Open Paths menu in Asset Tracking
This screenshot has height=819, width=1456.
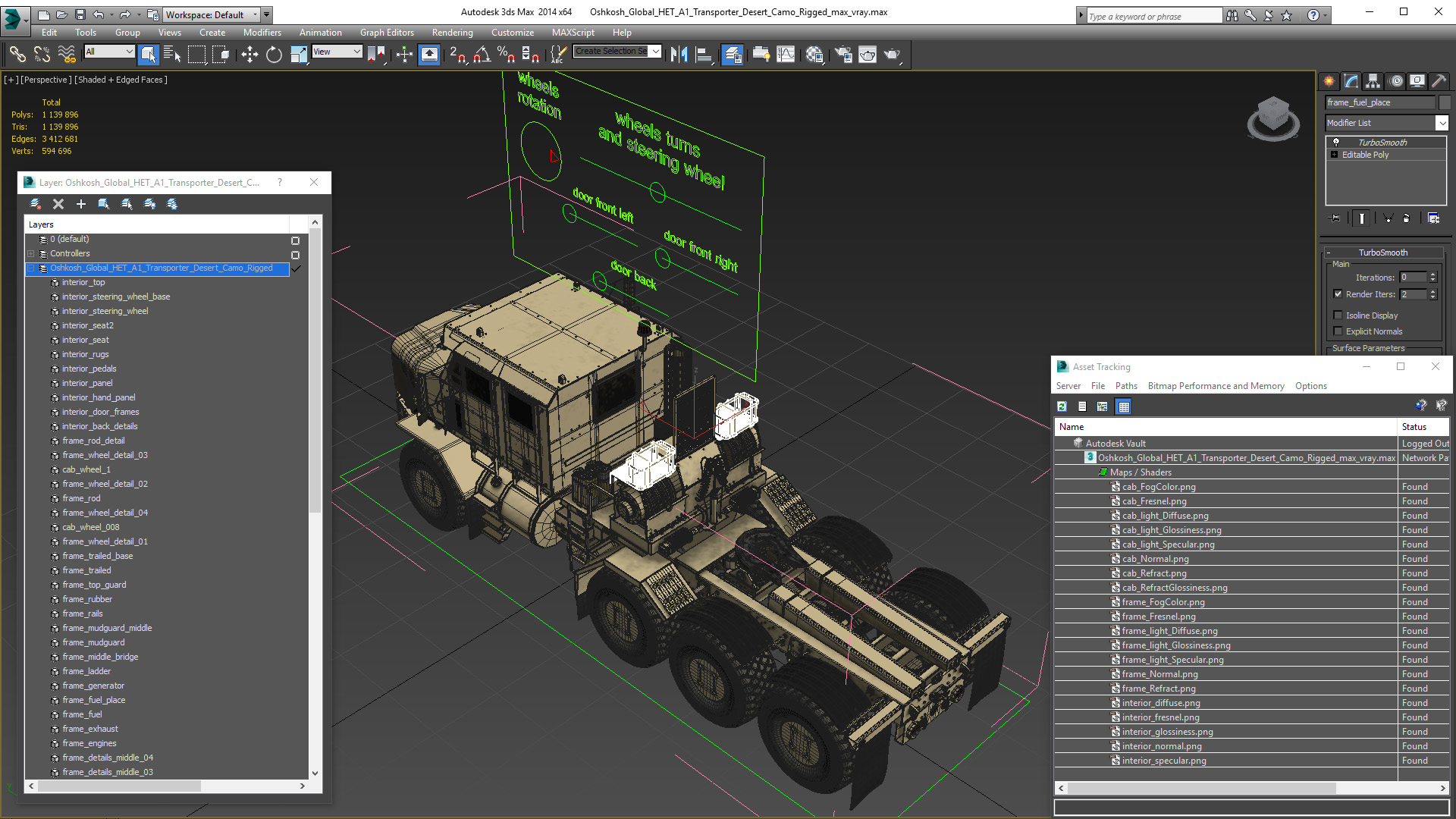[1126, 386]
